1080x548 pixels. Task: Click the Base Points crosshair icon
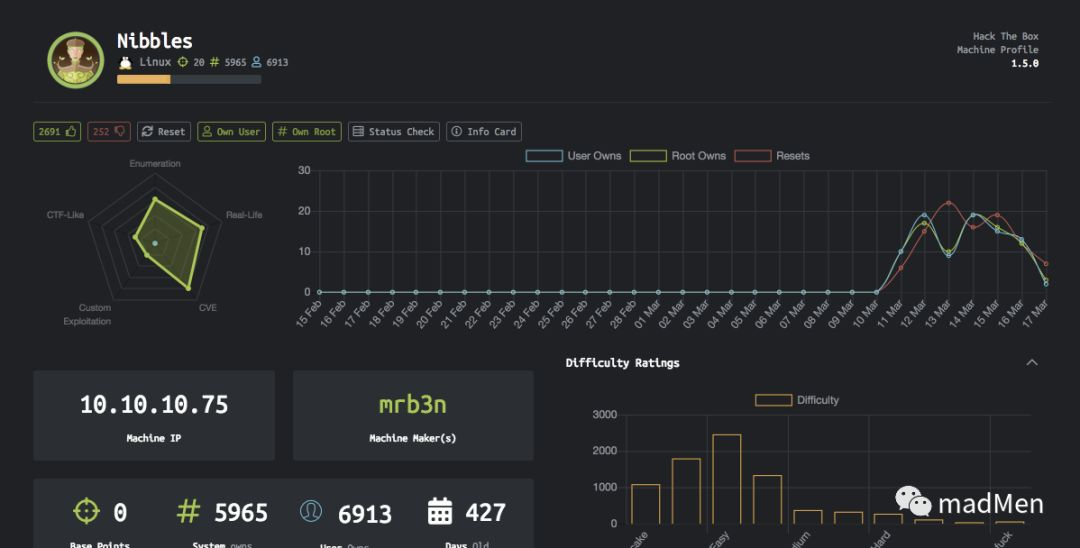click(87, 511)
